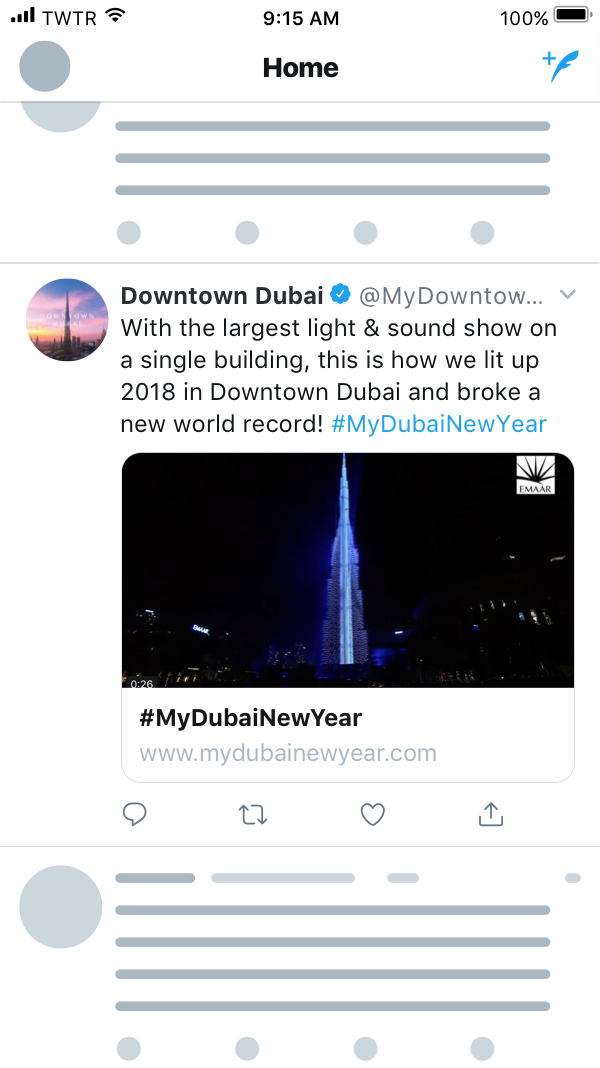Viewport: 600px width, 1068px height.
Task: Open the @MyDowntow... handle
Action: coord(450,296)
